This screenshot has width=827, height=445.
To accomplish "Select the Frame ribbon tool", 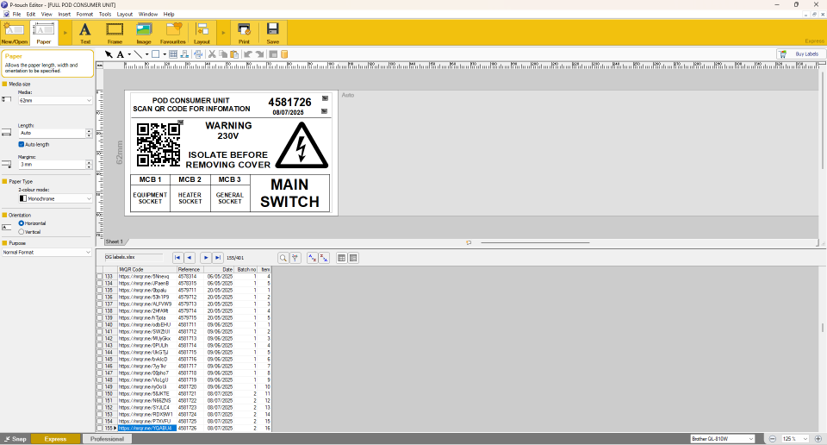I will (114, 33).
